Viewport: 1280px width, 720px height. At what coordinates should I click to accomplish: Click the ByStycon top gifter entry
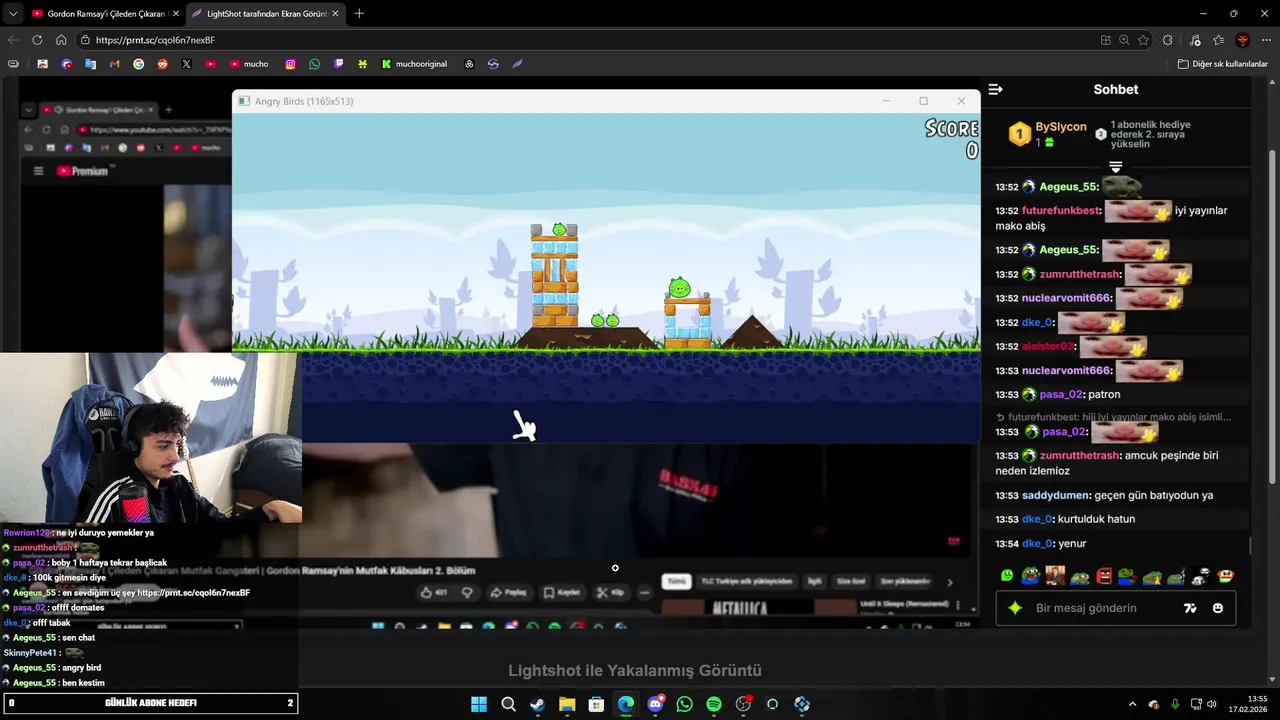tap(1047, 134)
